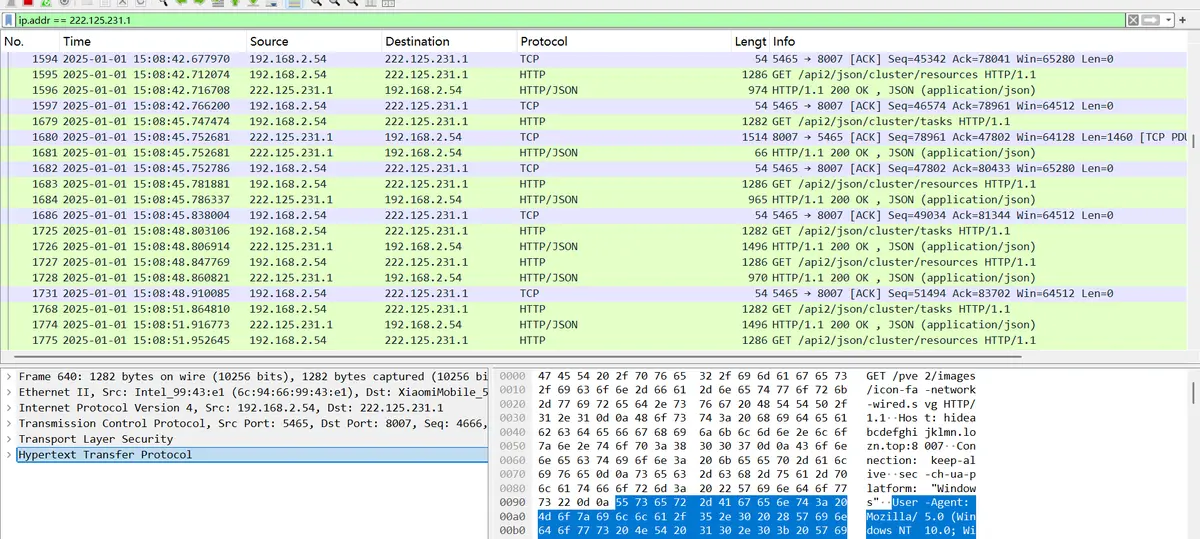Expand the Transmission Control Protocol node
This screenshot has height=539, width=1200.
[x=8, y=423]
